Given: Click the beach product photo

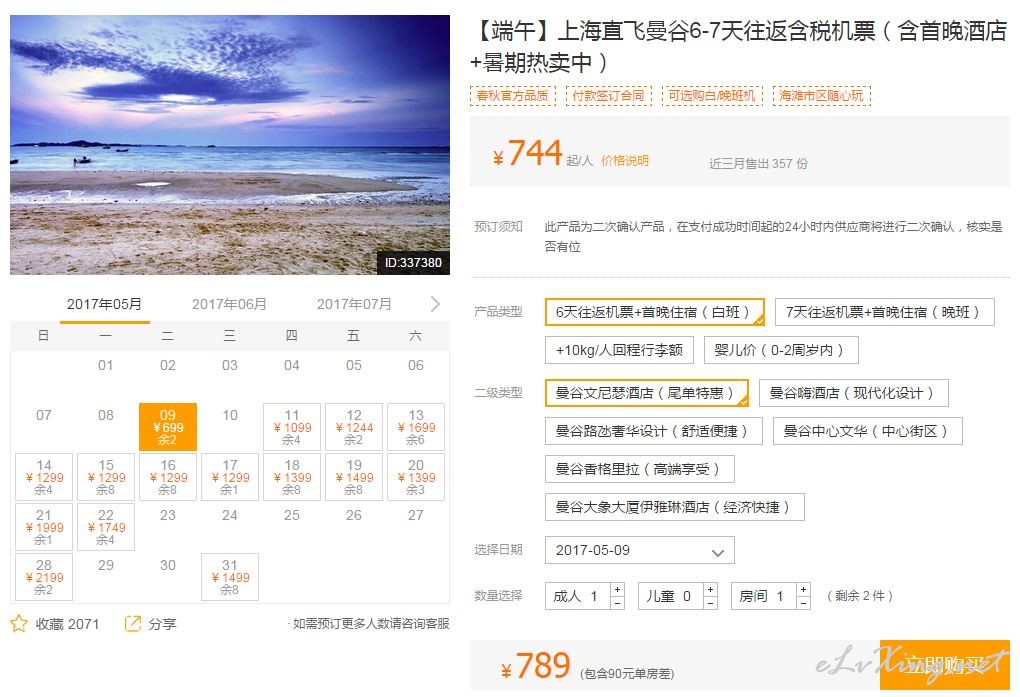Looking at the screenshot, I should pyautogui.click(x=230, y=144).
